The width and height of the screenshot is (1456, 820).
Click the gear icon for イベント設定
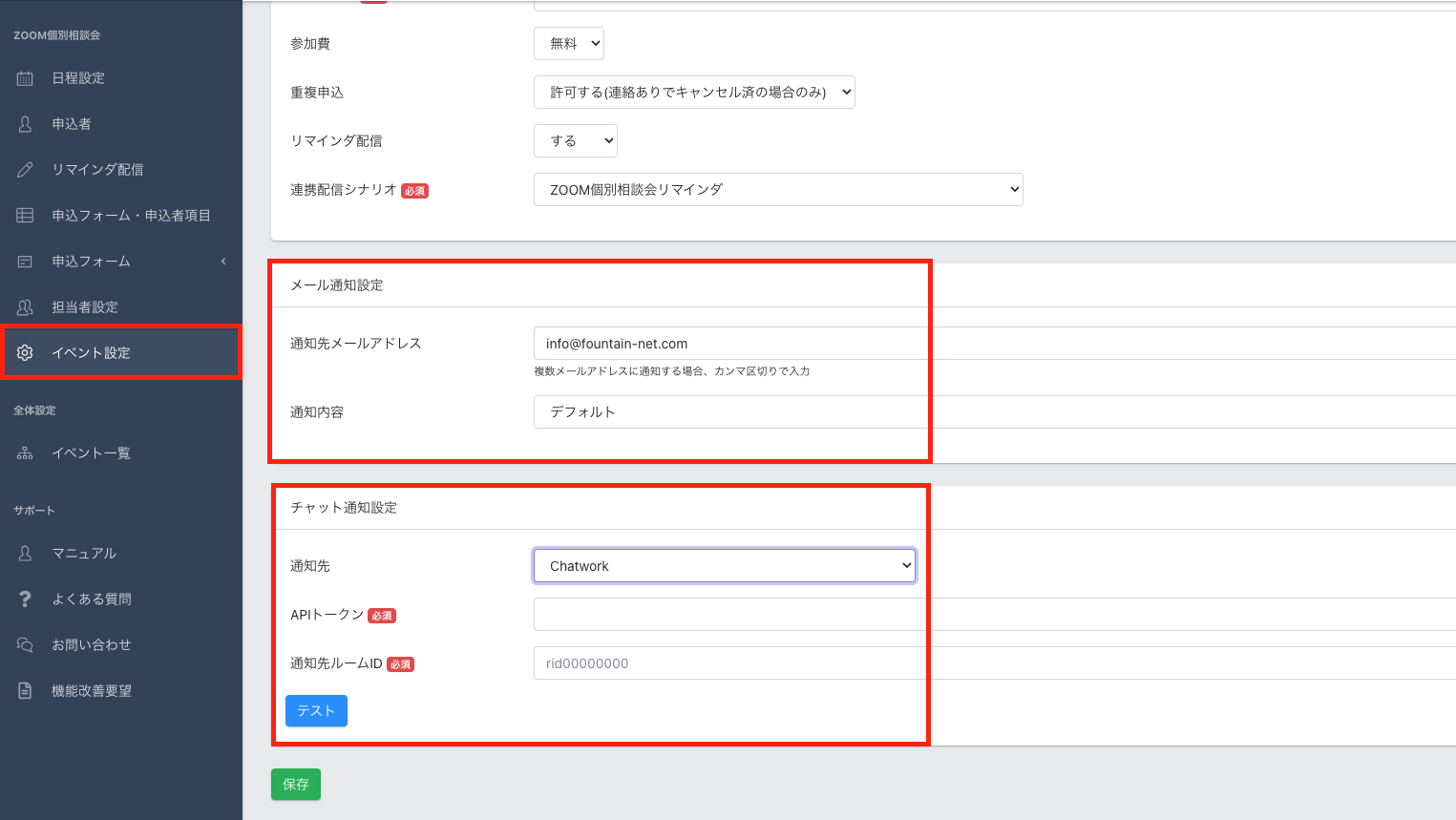point(25,353)
